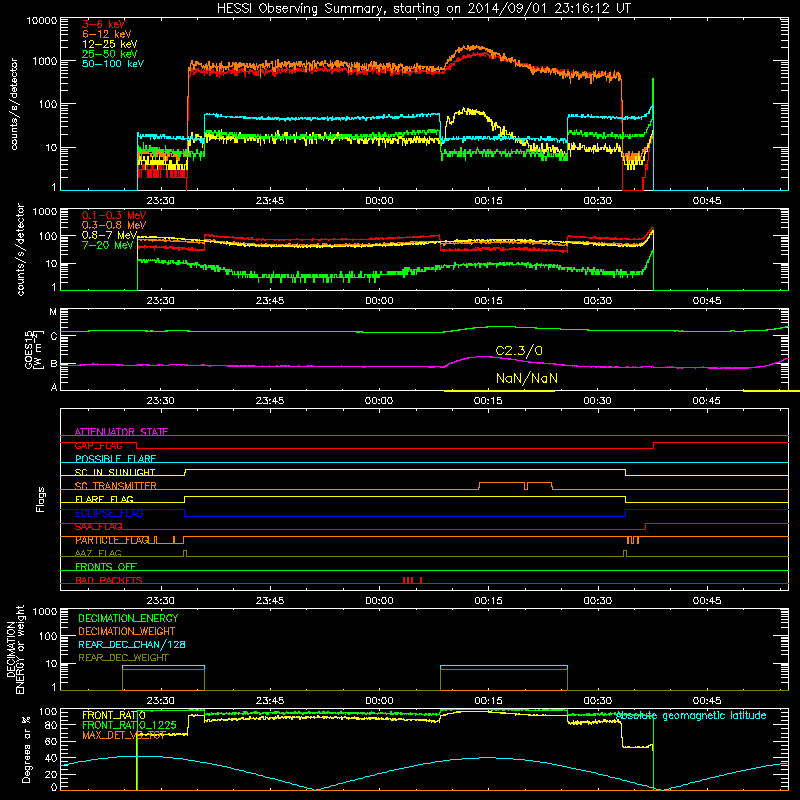Click the 00:45 tick of decimation panel
Viewport: 800px width, 800px height.
pyautogui.click(x=707, y=701)
